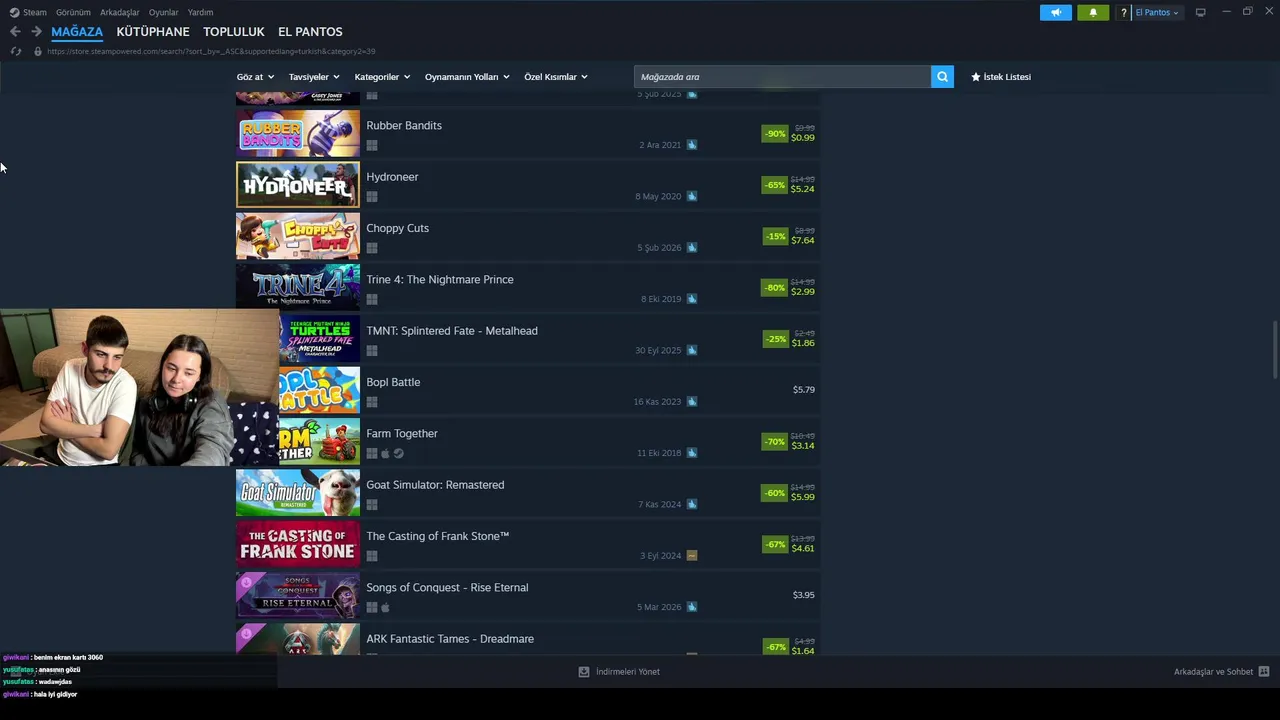
Task: Click the star icon for İstek Listesi
Action: 976,77
